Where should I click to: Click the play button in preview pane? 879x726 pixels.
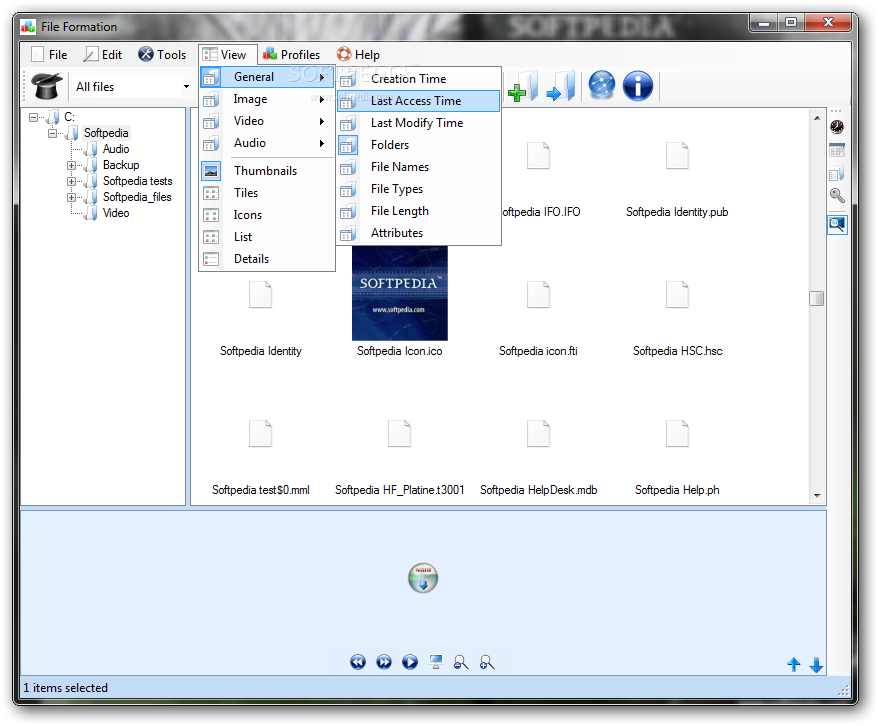410,662
